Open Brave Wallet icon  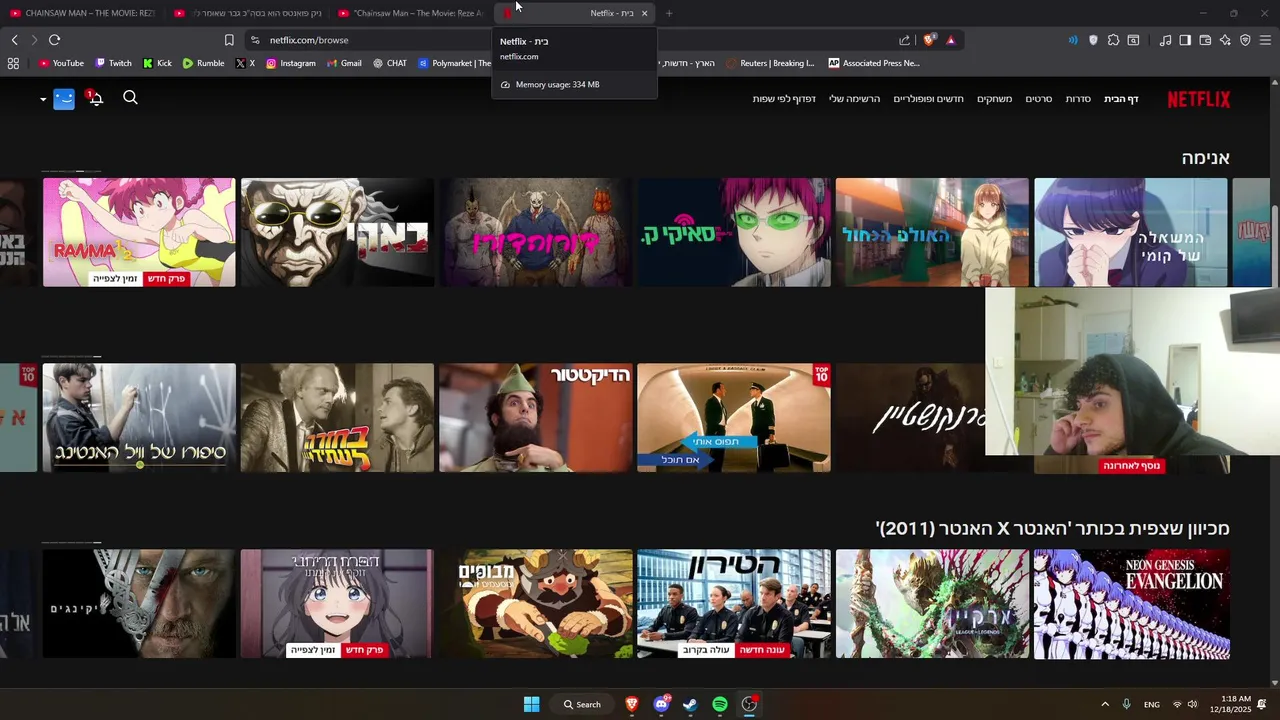click(x=1205, y=40)
